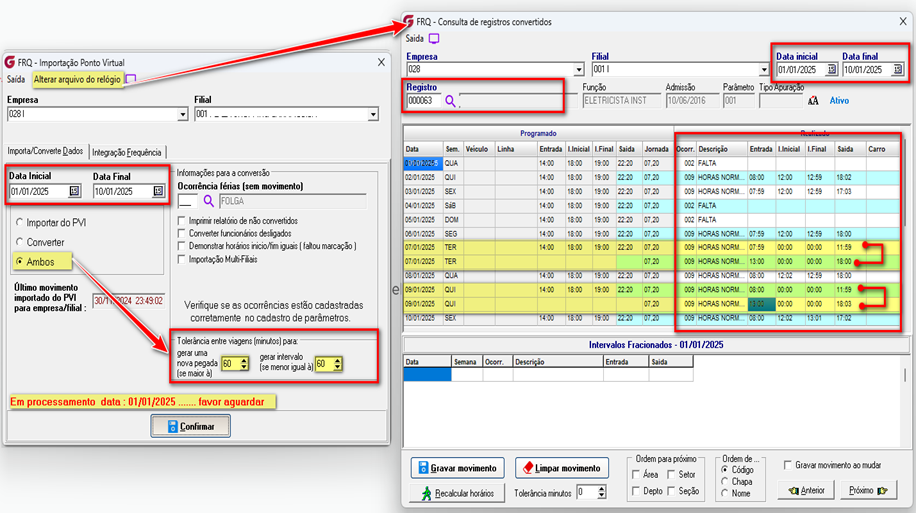Image resolution: width=916 pixels, height=513 pixels.
Task: Expand Empresa dropdown in Importação window
Action: click(182, 115)
